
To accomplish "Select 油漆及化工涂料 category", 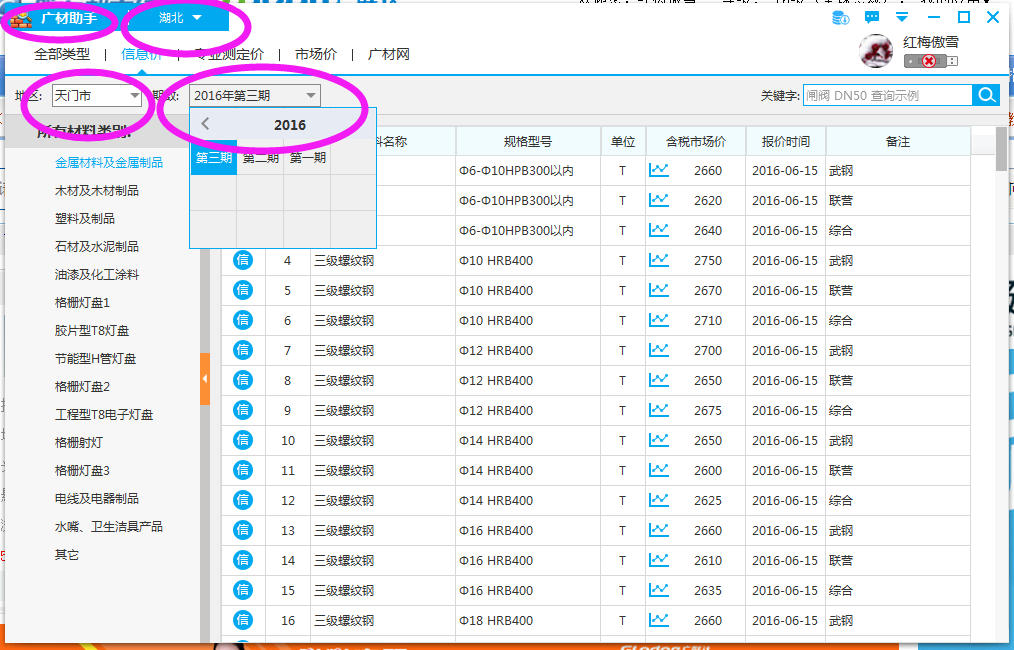I will [96, 275].
